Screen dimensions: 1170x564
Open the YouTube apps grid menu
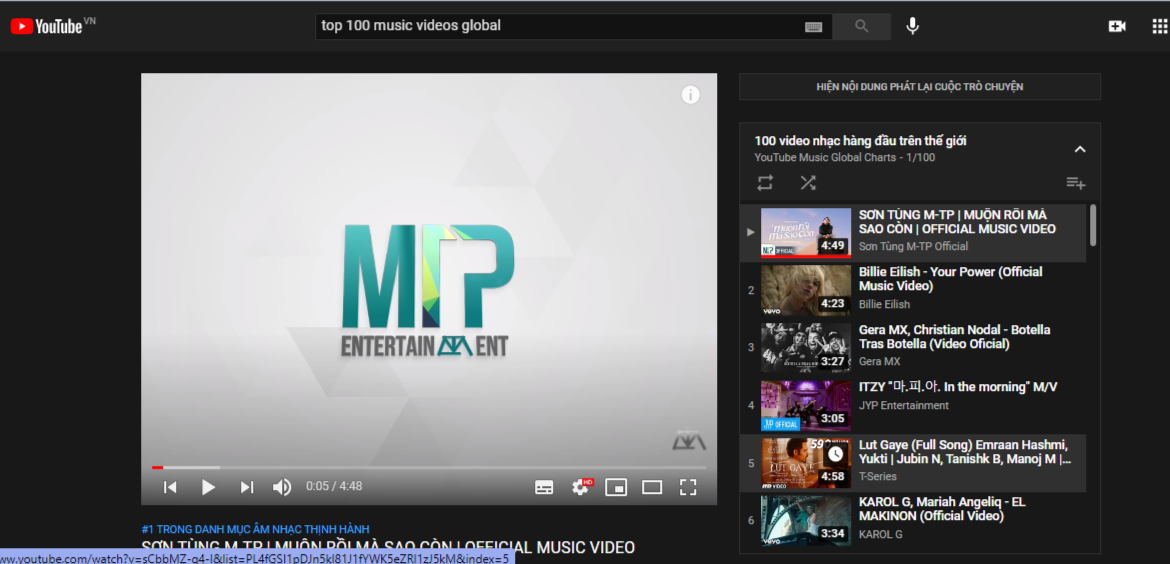[1159, 26]
